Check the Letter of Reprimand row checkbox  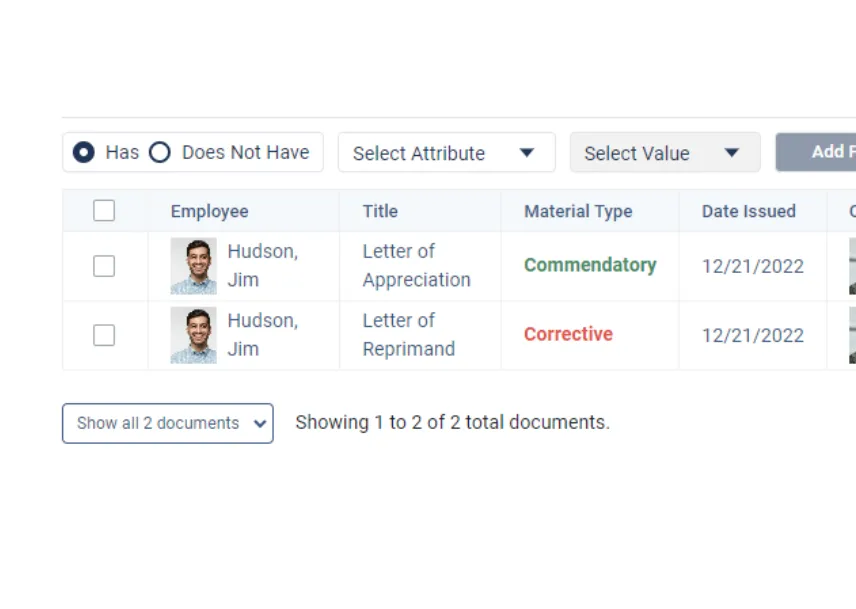point(104,335)
